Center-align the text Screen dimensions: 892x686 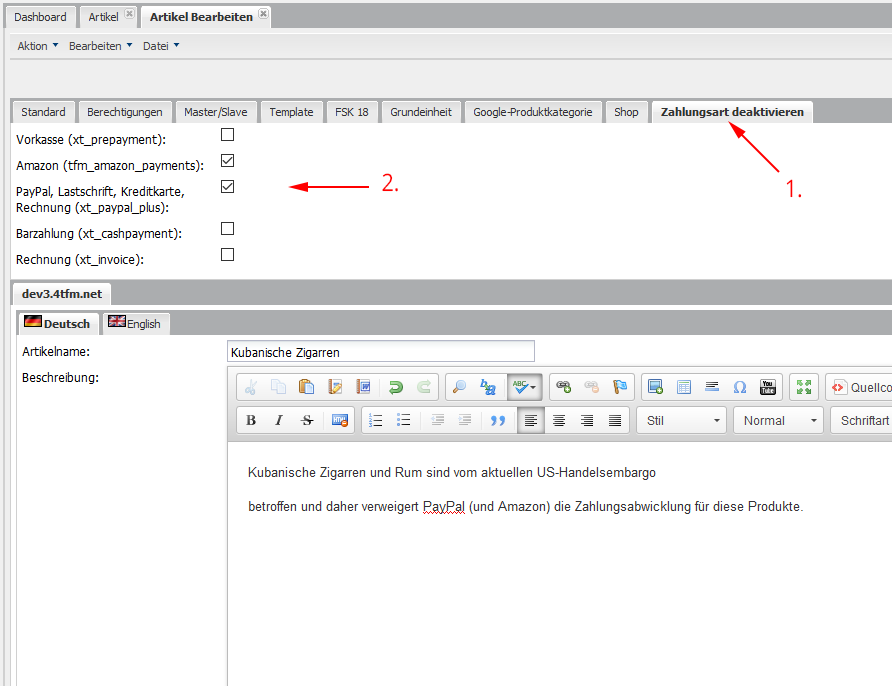pyautogui.click(x=559, y=421)
